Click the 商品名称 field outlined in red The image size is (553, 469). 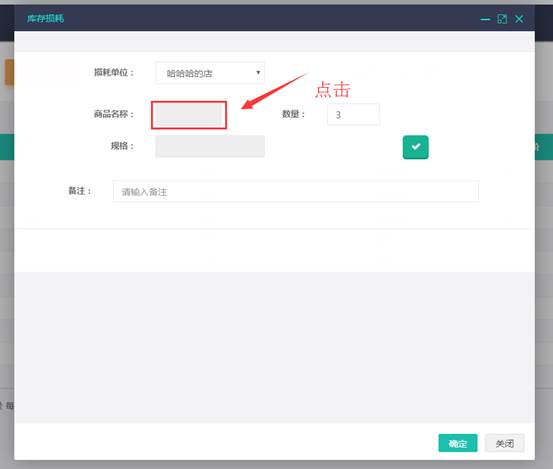[189, 115]
